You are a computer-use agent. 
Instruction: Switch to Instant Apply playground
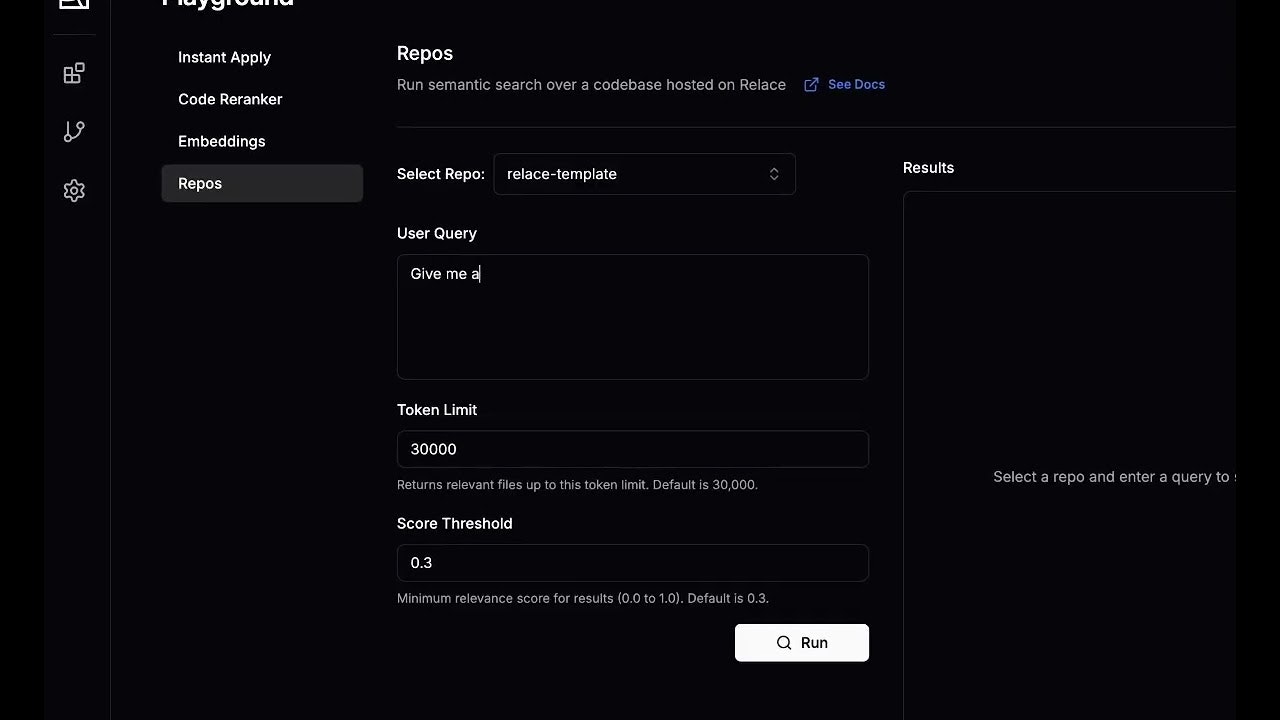click(x=224, y=57)
